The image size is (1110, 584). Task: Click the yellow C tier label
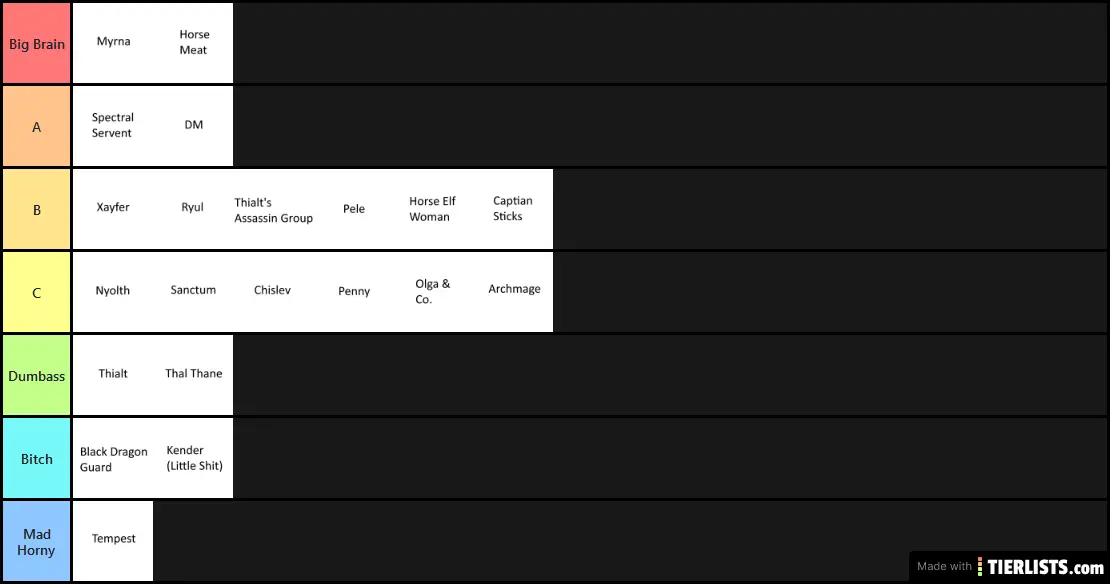pyautogui.click(x=37, y=292)
